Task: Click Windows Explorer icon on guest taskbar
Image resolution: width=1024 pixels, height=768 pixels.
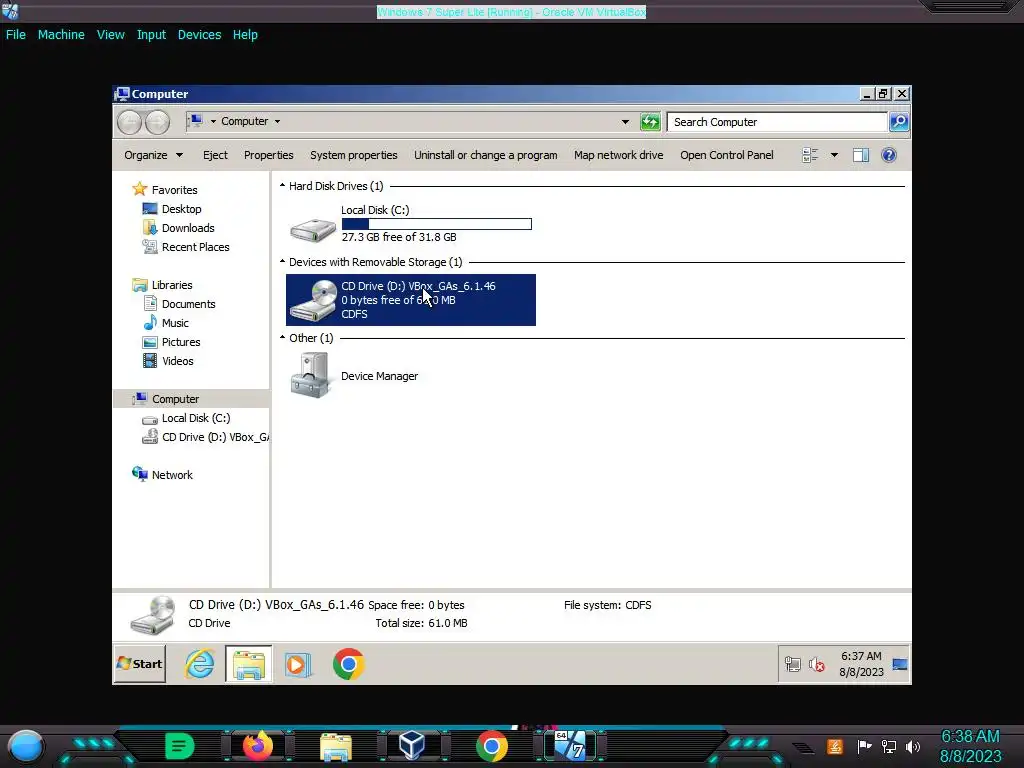Action: [249, 664]
